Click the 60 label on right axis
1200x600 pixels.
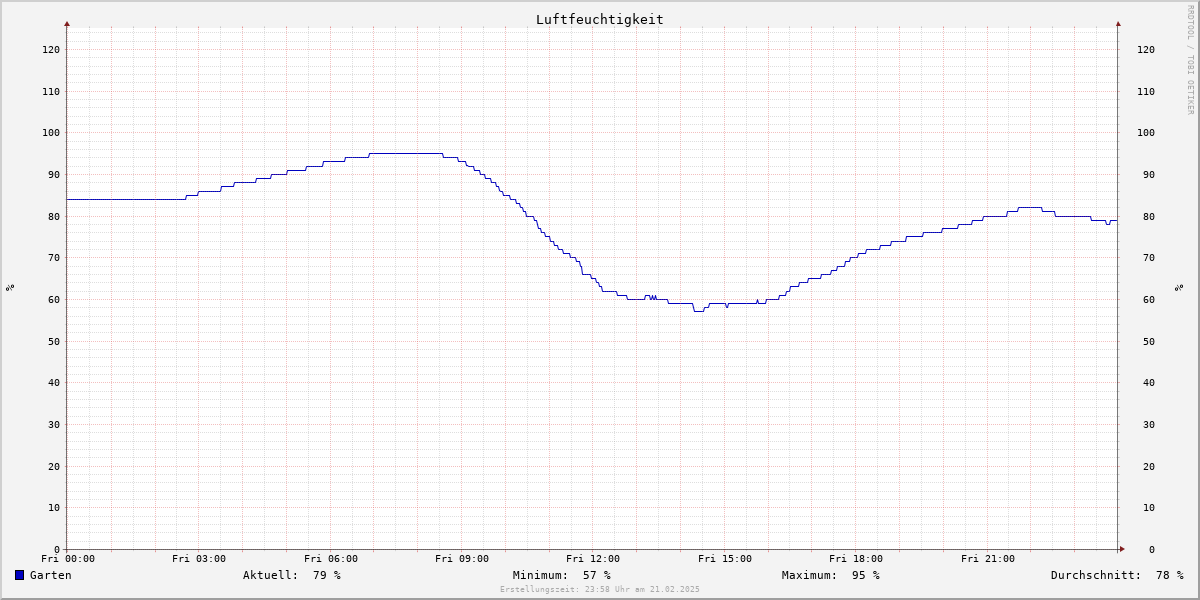pos(1149,299)
